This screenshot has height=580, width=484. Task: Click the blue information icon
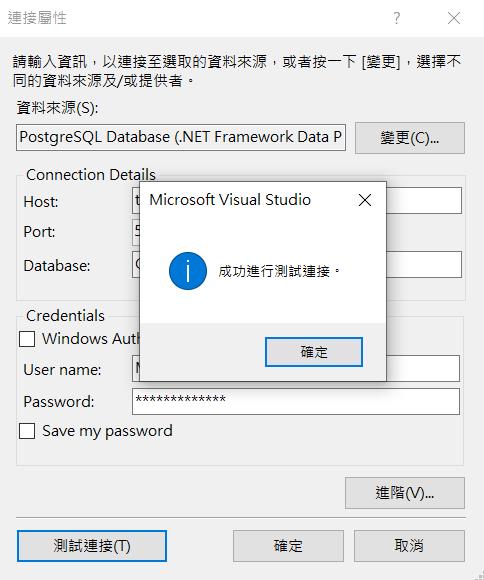[188, 271]
